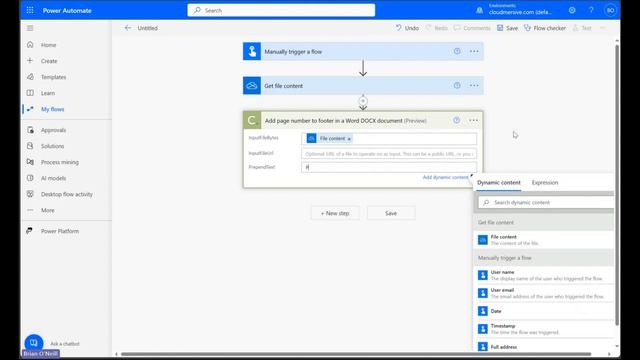The width and height of the screenshot is (640, 360).
Task: Open help for Add page number step
Action: pyautogui.click(x=456, y=120)
